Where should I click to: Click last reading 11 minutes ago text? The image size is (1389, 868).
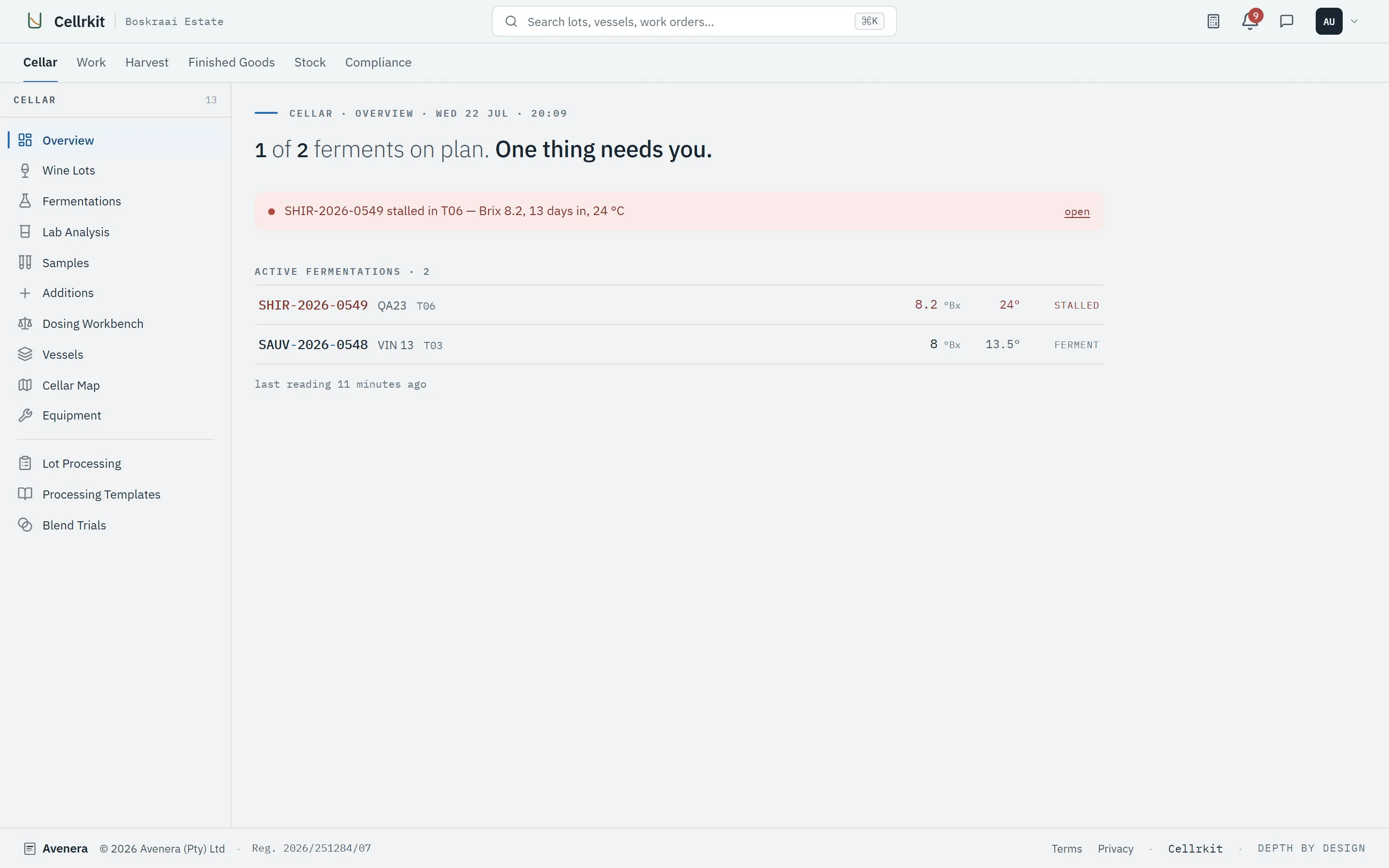(340, 384)
